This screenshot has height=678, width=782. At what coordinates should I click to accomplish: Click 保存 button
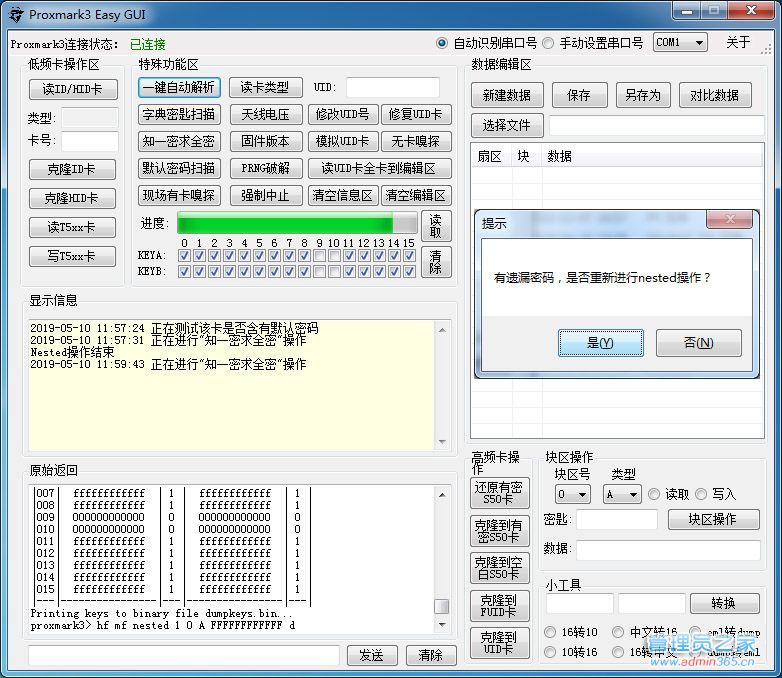pos(580,95)
